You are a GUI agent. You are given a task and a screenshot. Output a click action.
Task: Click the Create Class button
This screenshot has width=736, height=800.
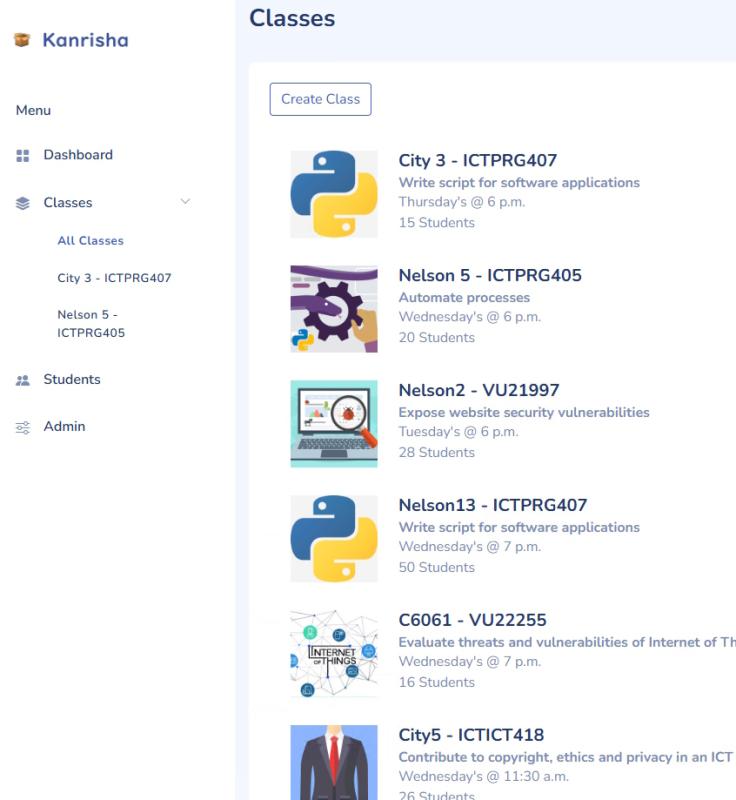click(320, 99)
